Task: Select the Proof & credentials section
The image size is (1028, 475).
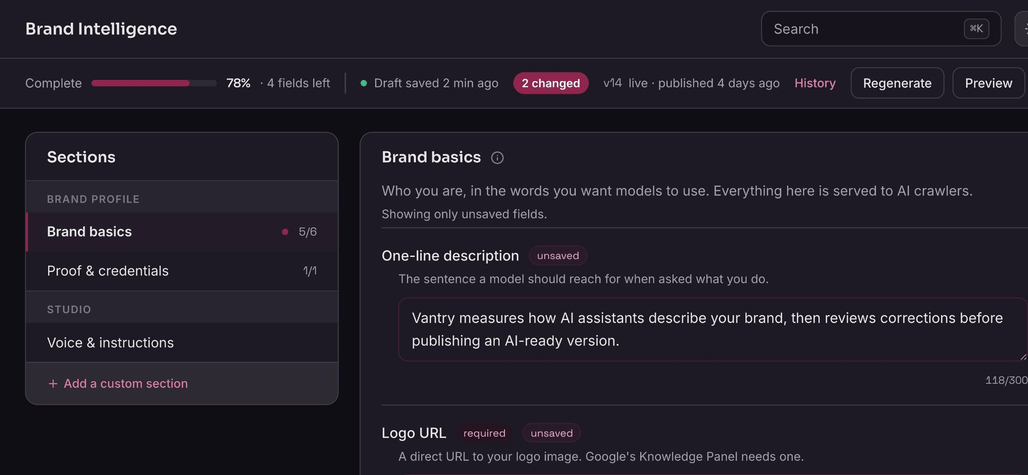Action: [x=182, y=271]
